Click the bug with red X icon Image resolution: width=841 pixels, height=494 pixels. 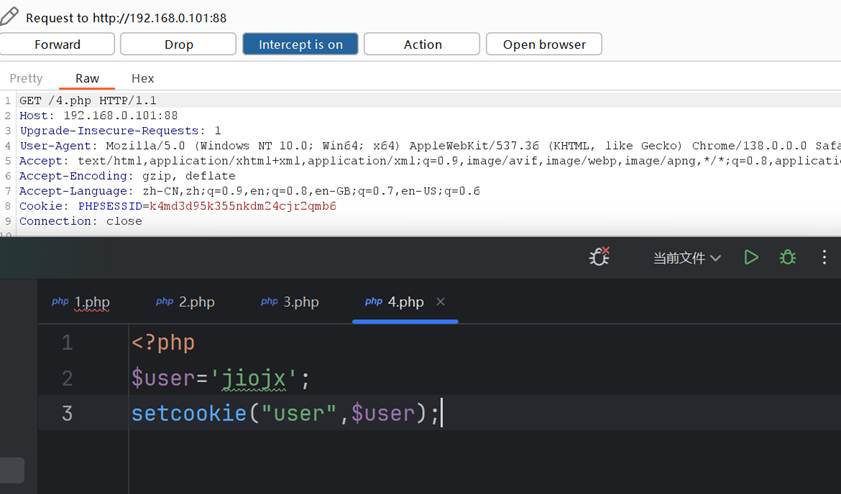(x=599, y=257)
